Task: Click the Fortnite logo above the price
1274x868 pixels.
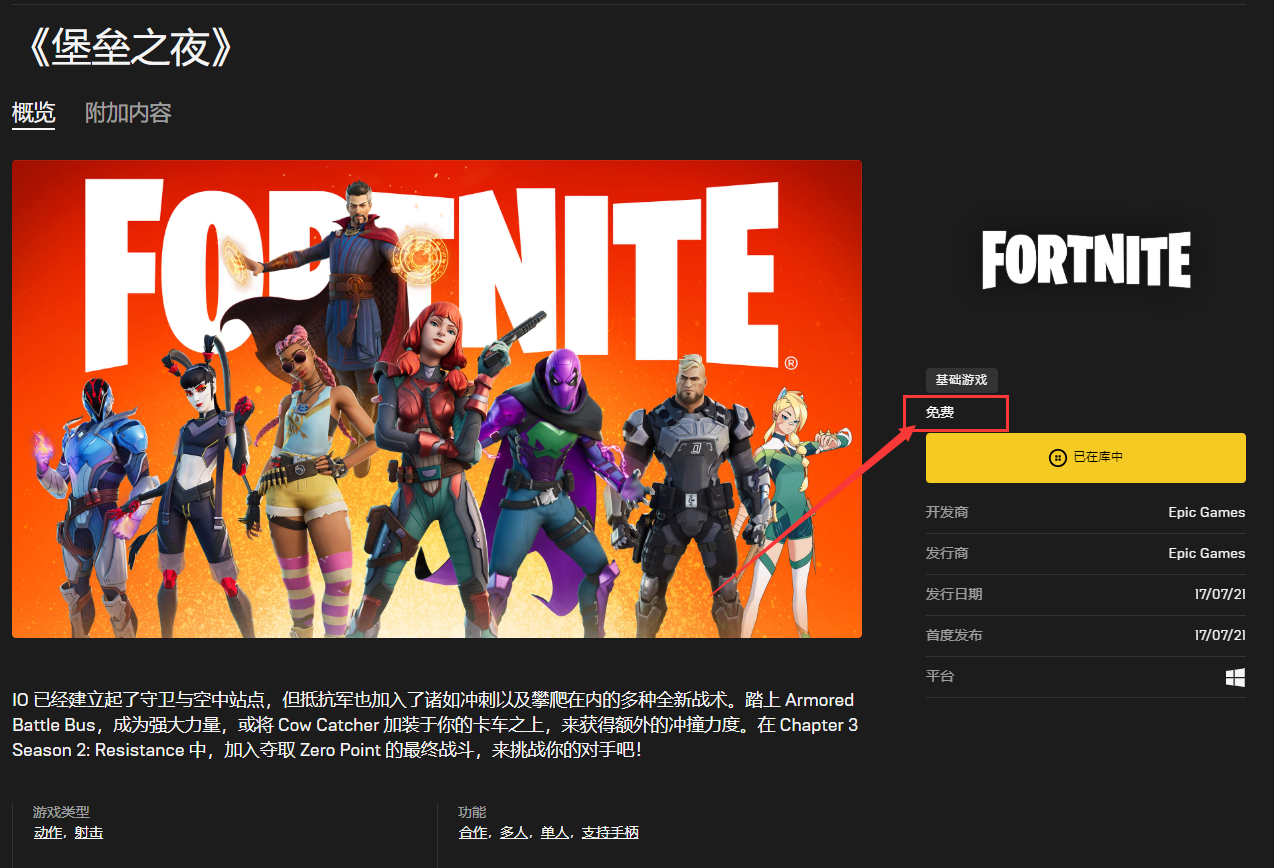Action: [x=1086, y=260]
